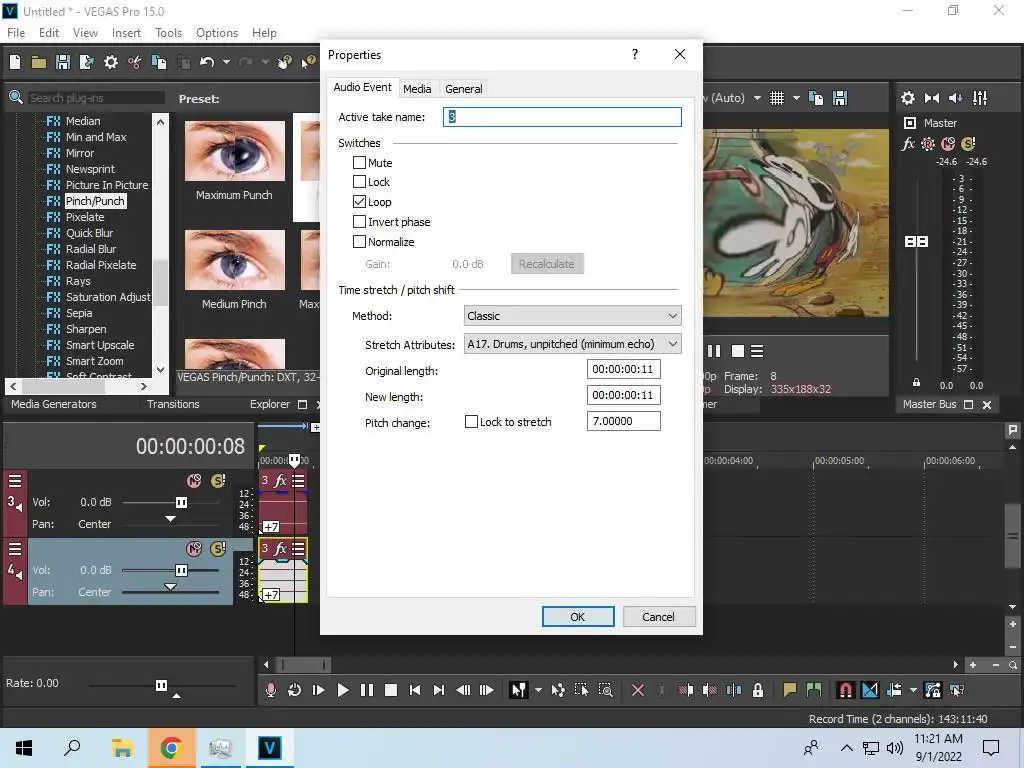This screenshot has height=768, width=1024.
Task: Copy selection with the copy icon
Action: click(159, 62)
